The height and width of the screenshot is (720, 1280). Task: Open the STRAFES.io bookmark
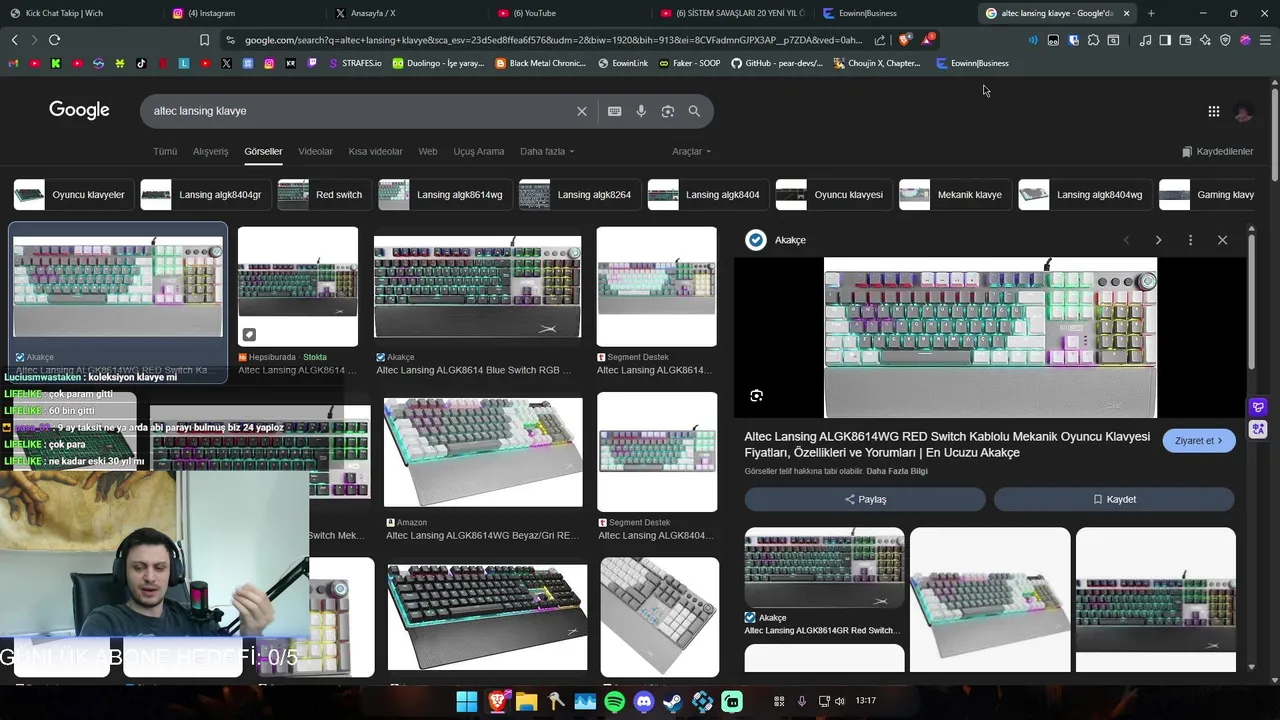click(353, 63)
